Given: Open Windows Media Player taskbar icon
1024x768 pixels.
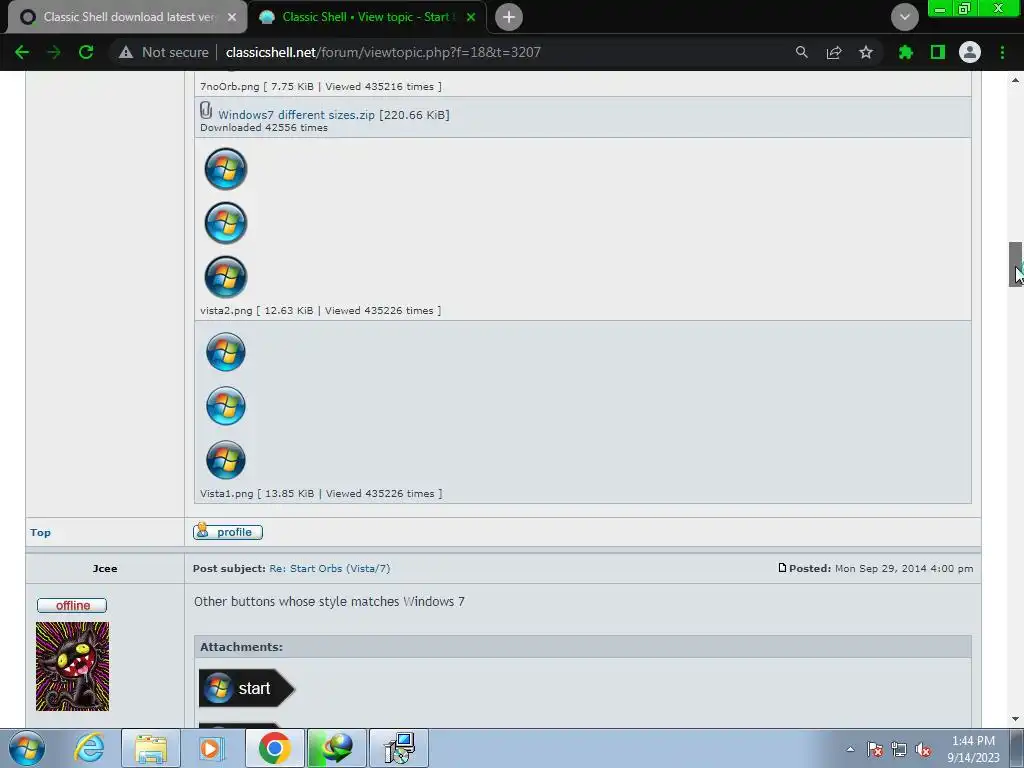Looking at the screenshot, I should 212,748.
